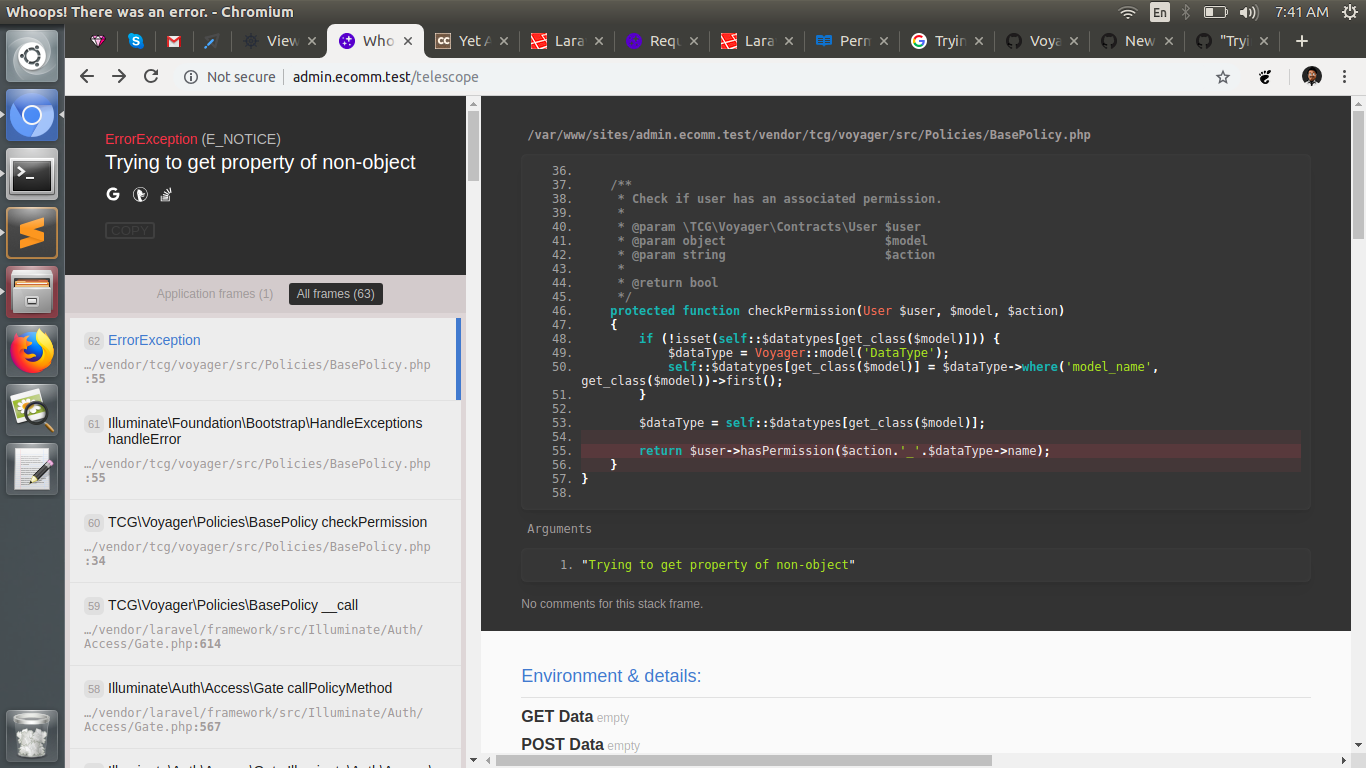1366x768 pixels.
Task: Search the error on Google
Action: [x=113, y=194]
